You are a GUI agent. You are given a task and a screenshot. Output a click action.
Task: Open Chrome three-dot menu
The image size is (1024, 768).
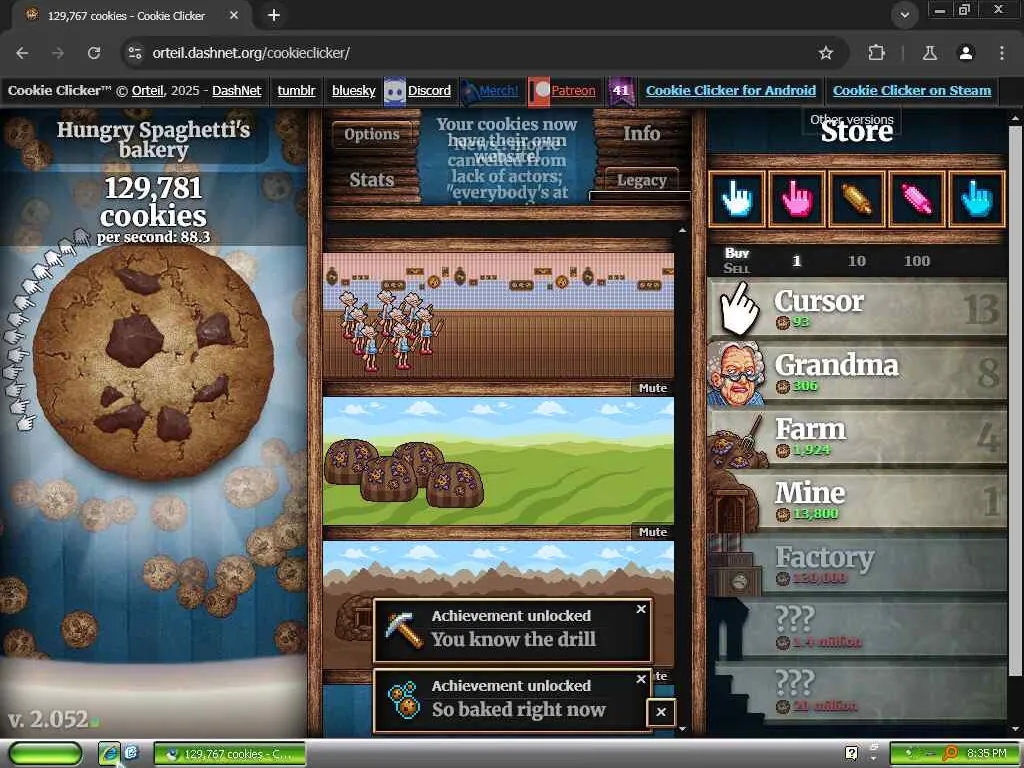tap(1002, 53)
